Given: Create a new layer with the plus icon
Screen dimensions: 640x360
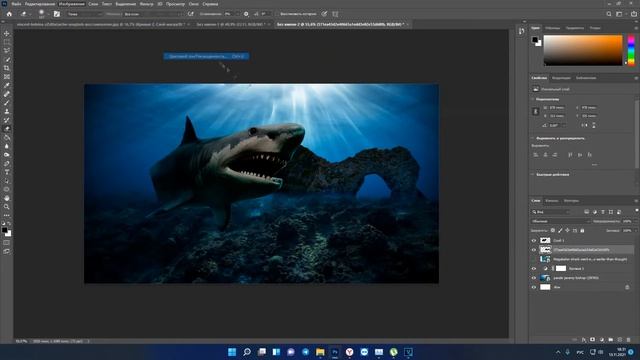Looking at the screenshot, I should pyautogui.click(x=620, y=340).
